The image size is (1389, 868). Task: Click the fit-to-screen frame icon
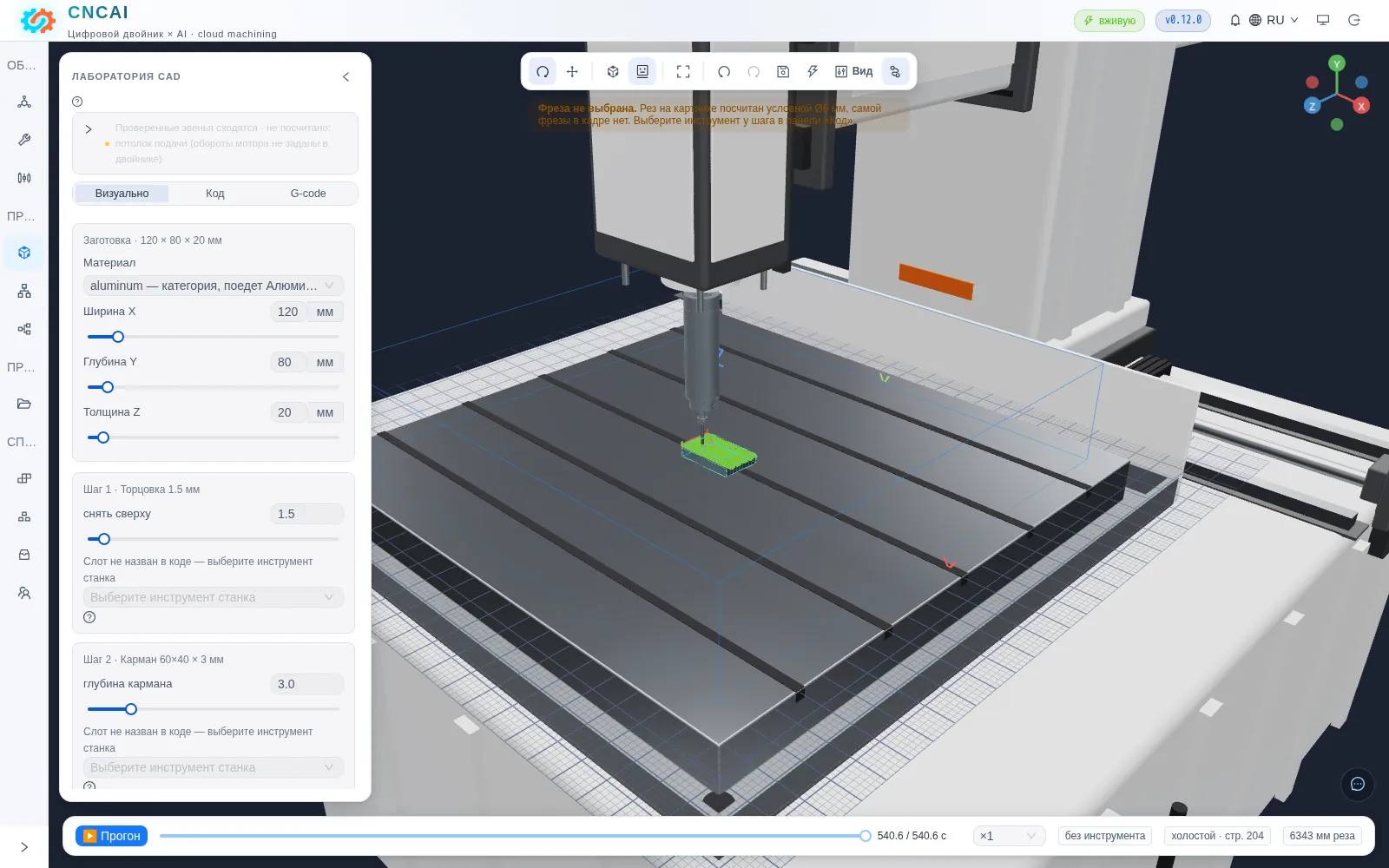point(683,71)
